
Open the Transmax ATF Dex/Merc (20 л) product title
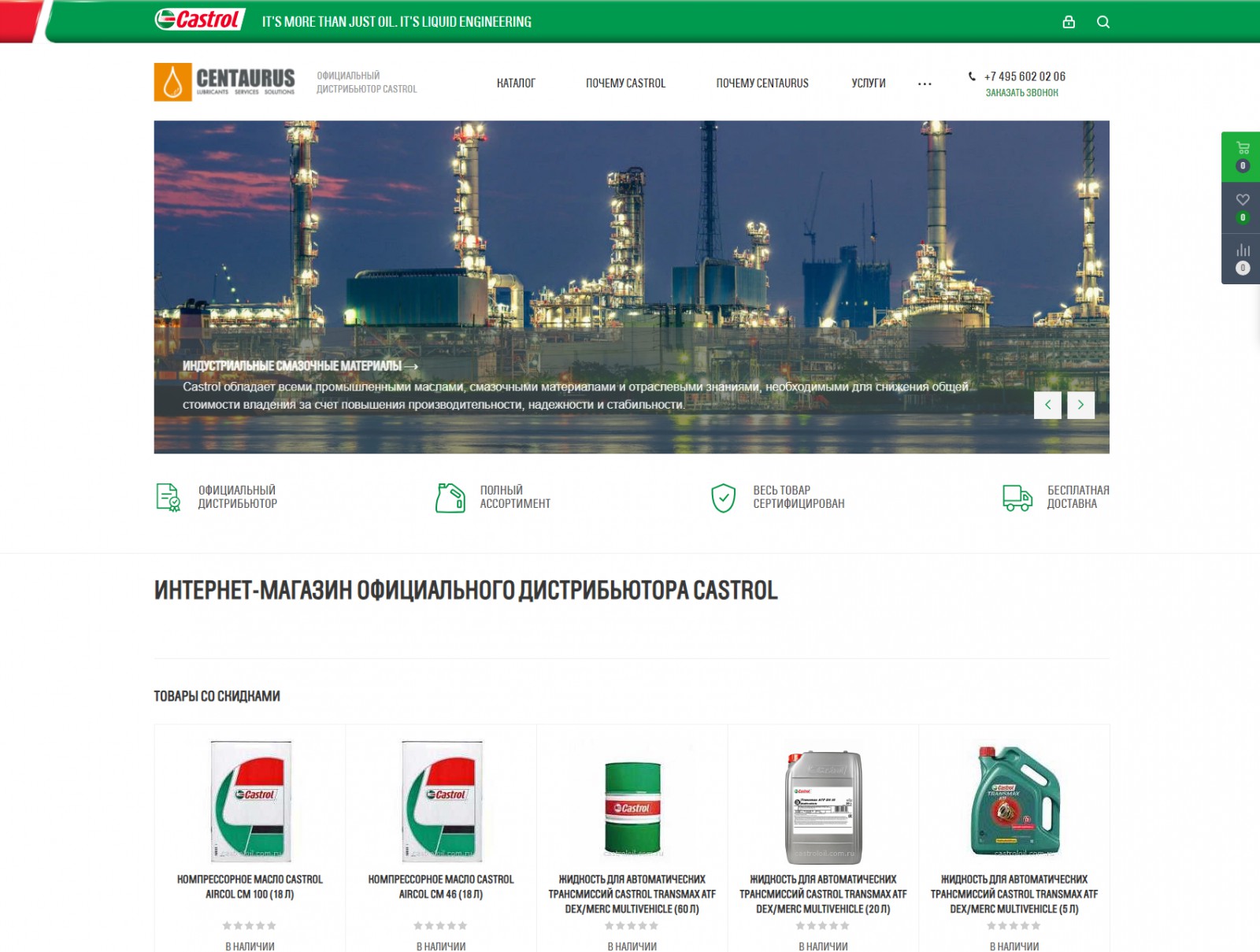coord(823,894)
